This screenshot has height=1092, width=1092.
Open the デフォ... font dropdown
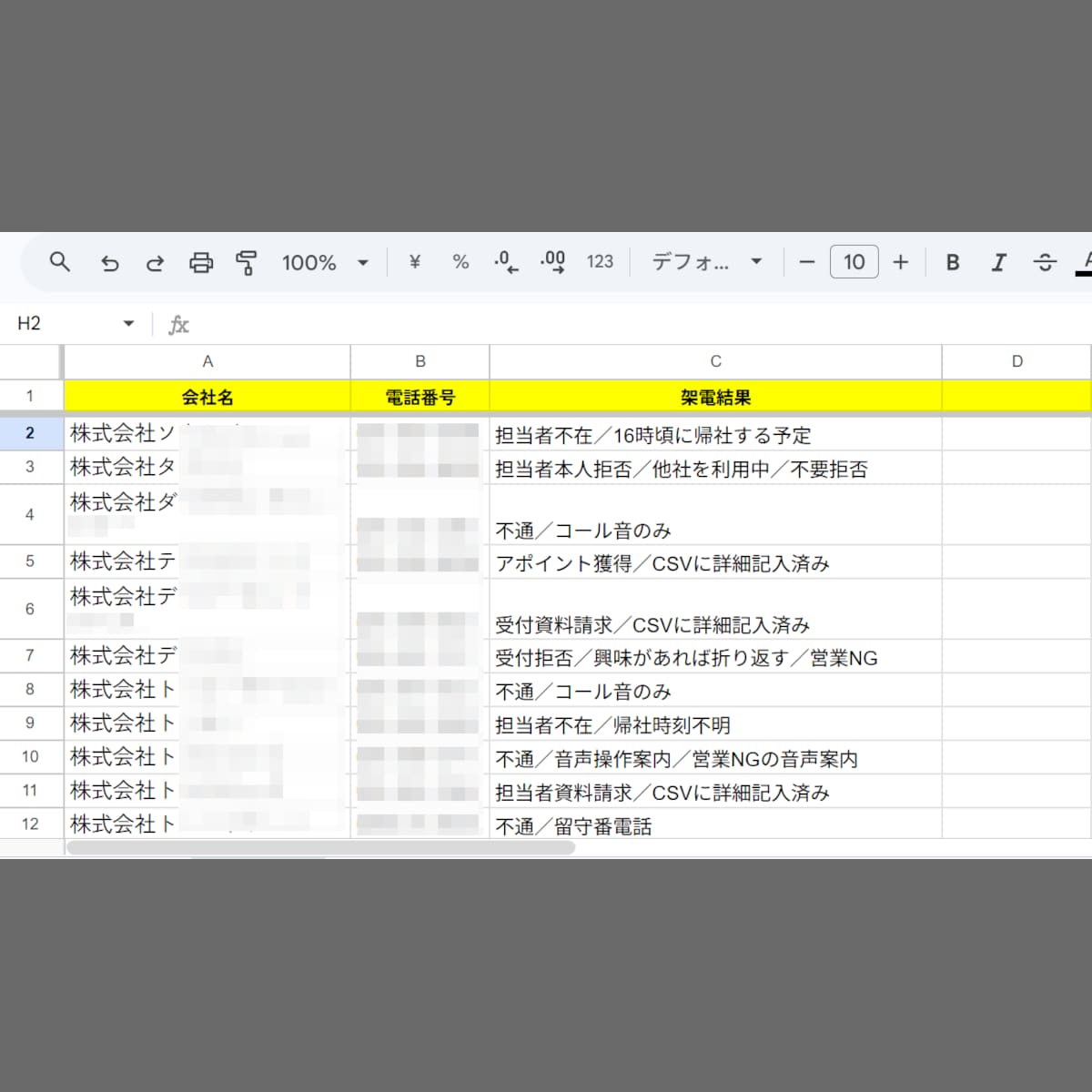[706, 262]
